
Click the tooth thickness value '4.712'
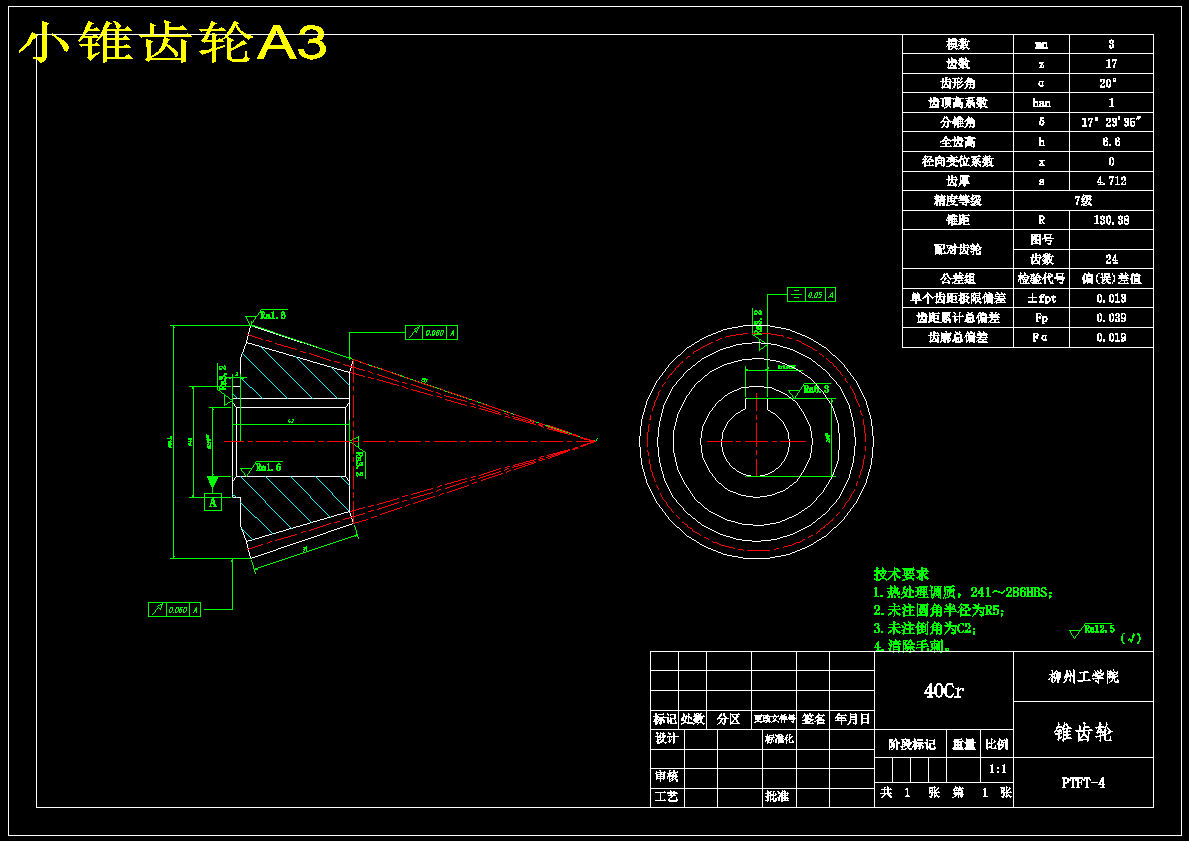pos(1111,181)
